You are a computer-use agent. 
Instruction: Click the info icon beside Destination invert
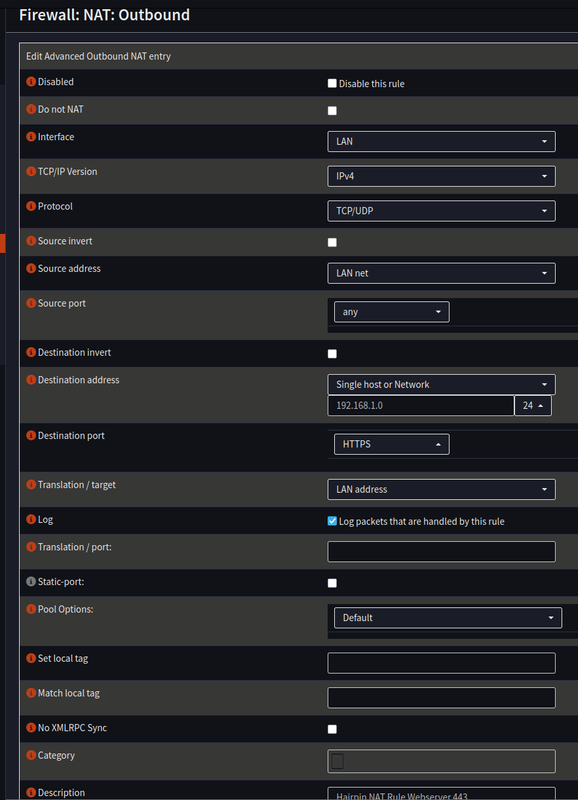(31, 352)
